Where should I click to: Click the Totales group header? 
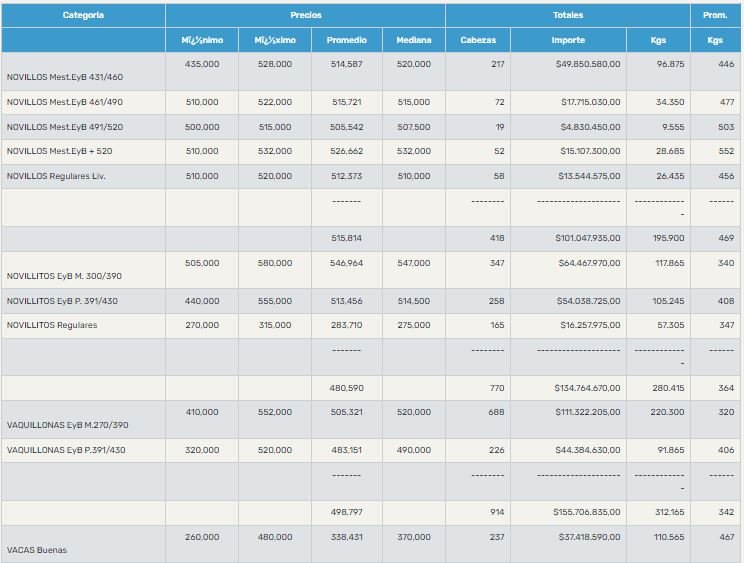[567, 15]
